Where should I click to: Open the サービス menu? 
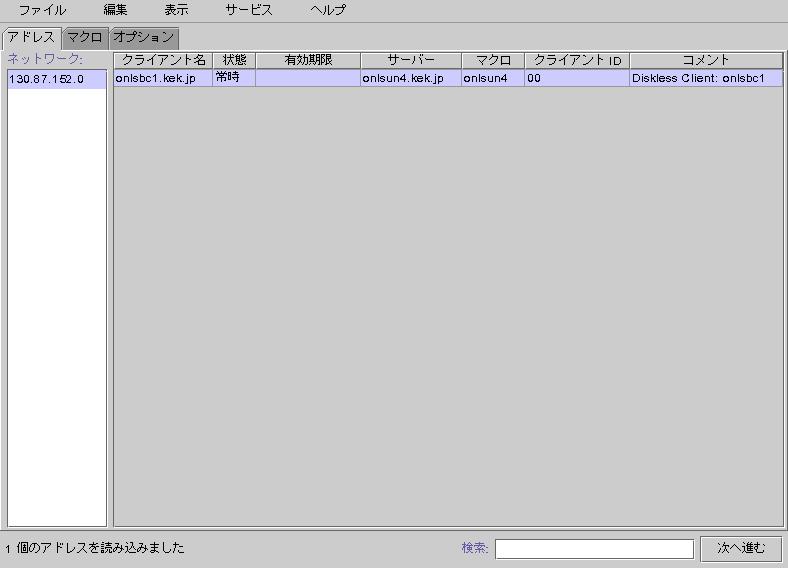tap(249, 10)
